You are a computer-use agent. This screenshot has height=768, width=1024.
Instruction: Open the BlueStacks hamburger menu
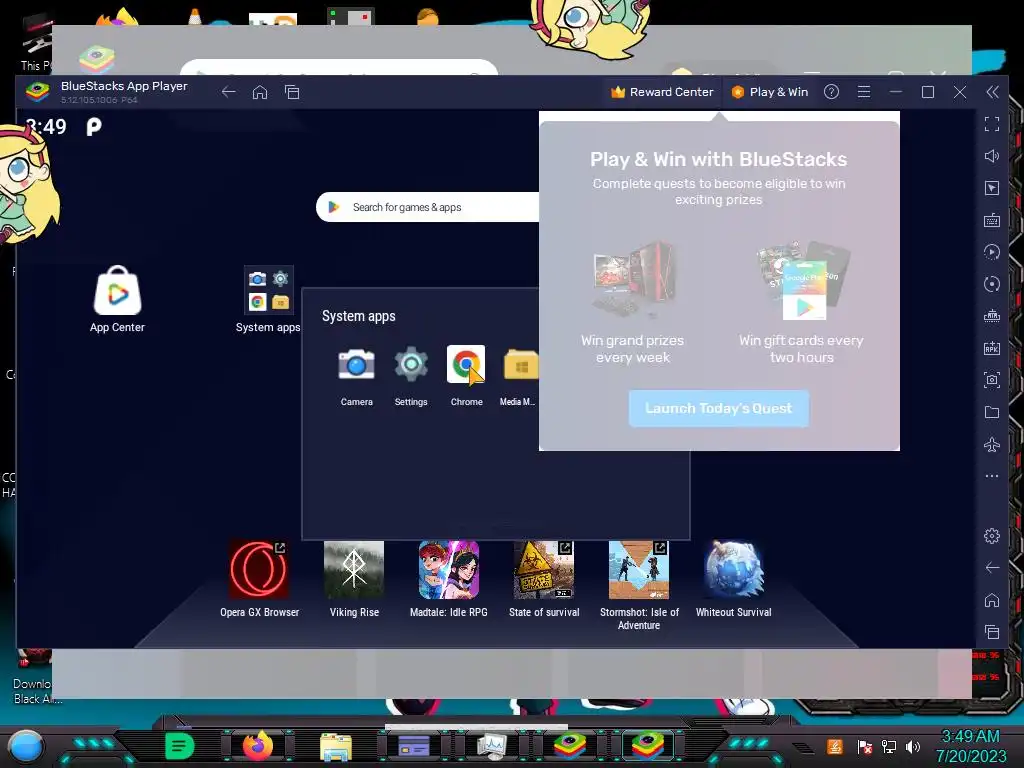pyautogui.click(x=863, y=92)
